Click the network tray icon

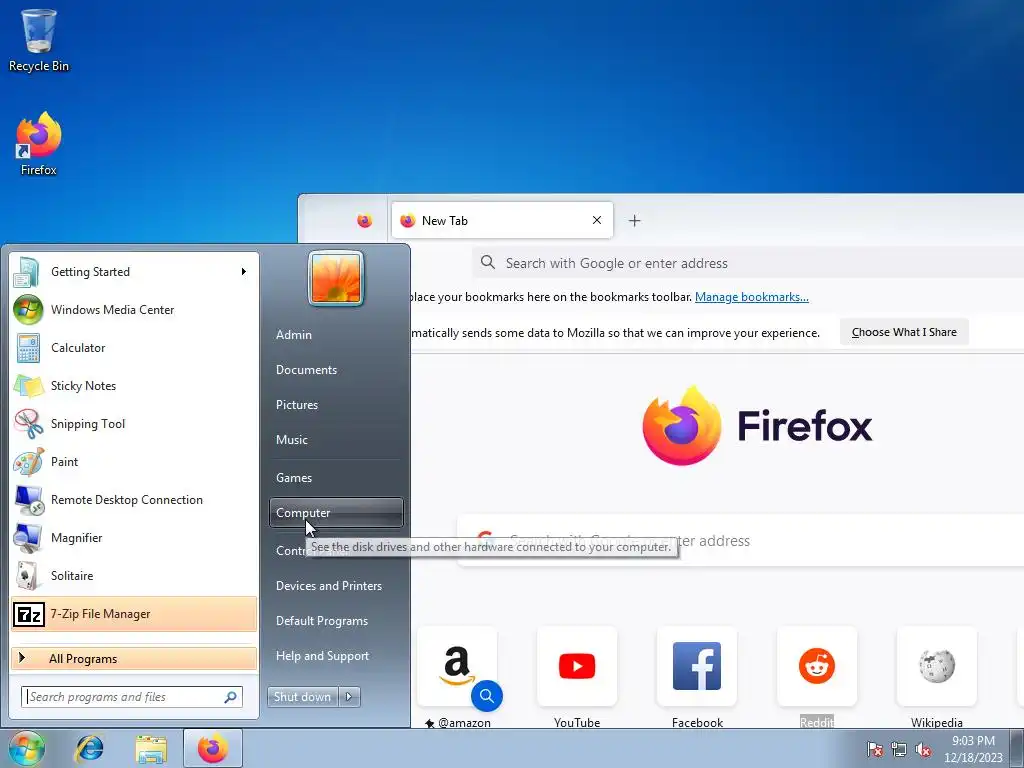click(899, 749)
